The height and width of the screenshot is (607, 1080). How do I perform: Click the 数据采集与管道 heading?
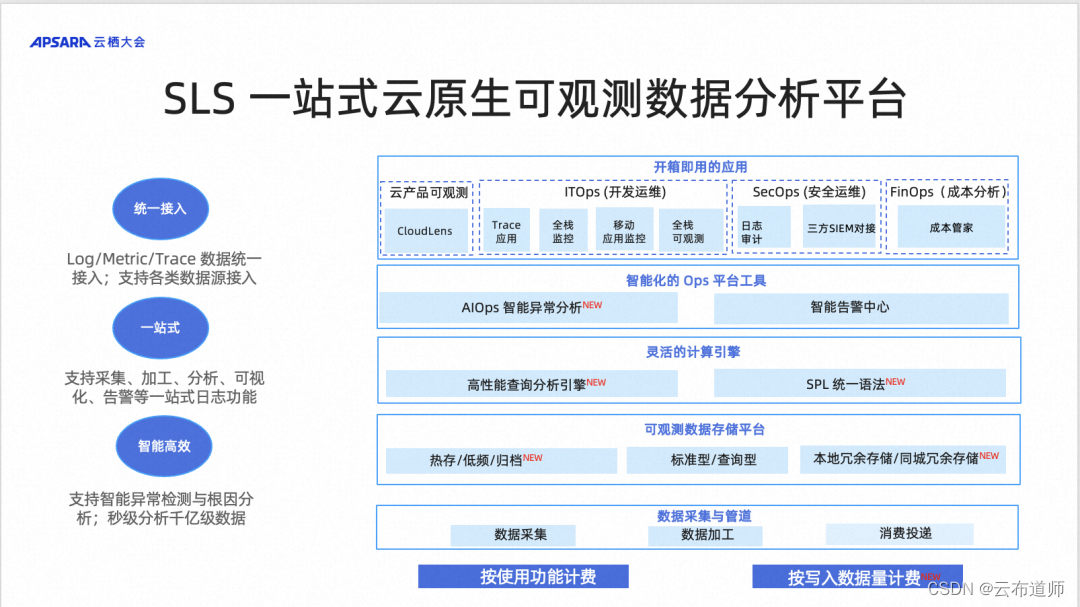[704, 516]
